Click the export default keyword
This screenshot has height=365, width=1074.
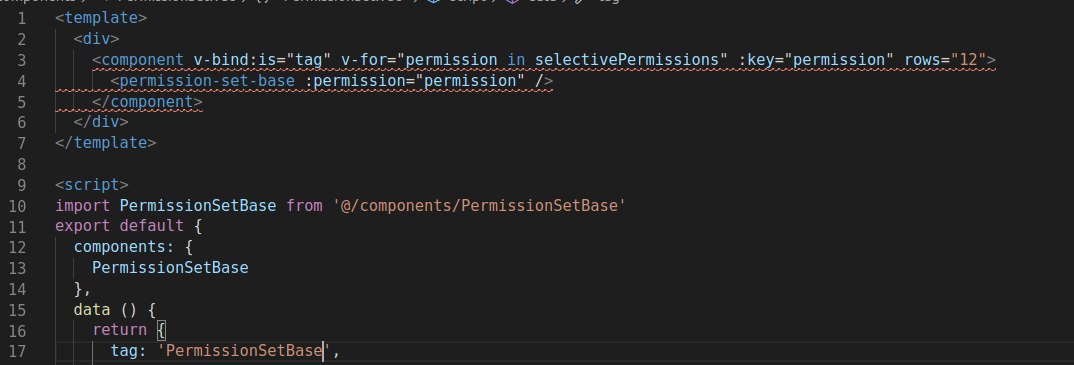point(119,226)
